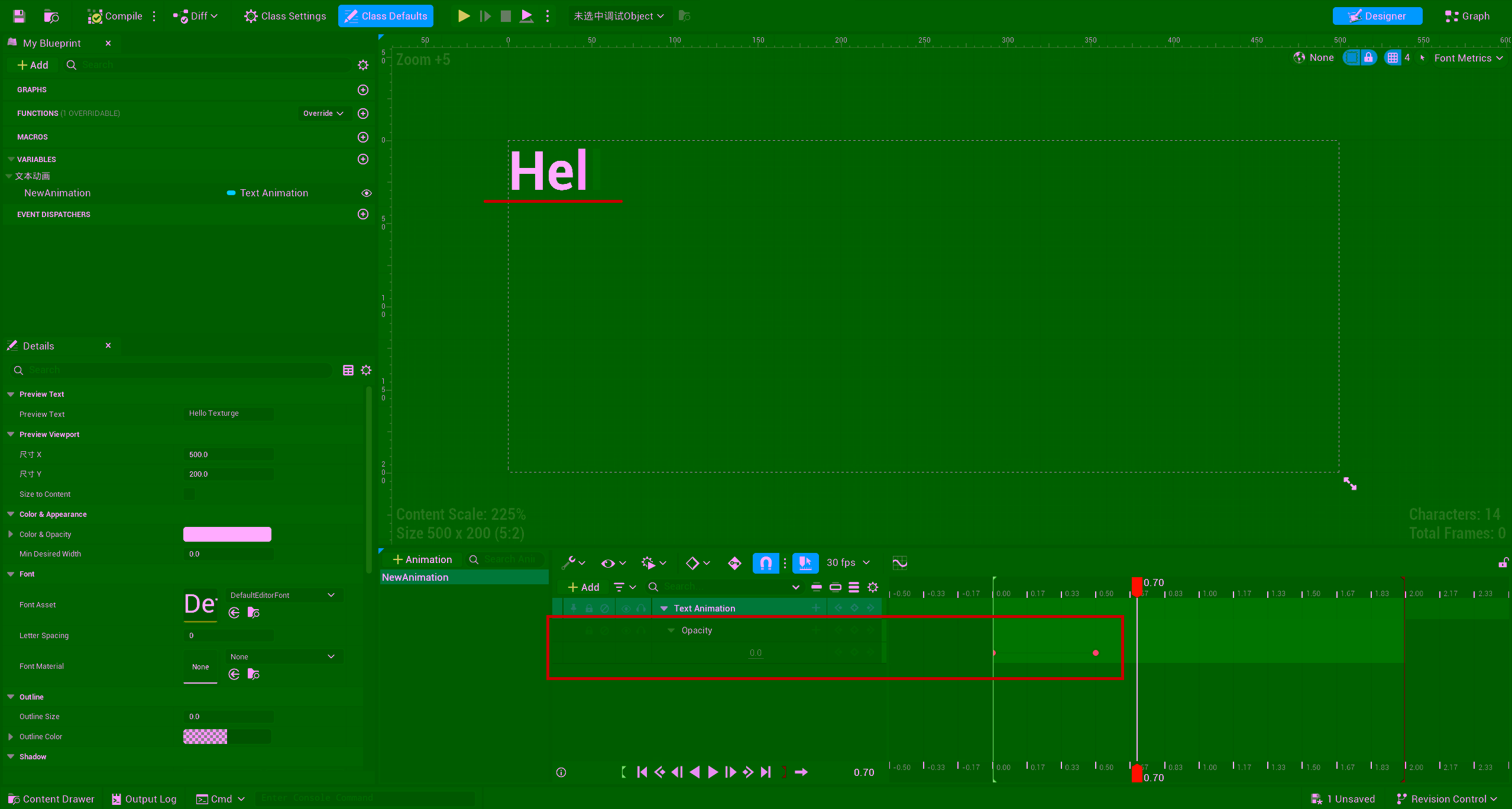
Task: Collapse the Text Animation track
Action: (664, 608)
